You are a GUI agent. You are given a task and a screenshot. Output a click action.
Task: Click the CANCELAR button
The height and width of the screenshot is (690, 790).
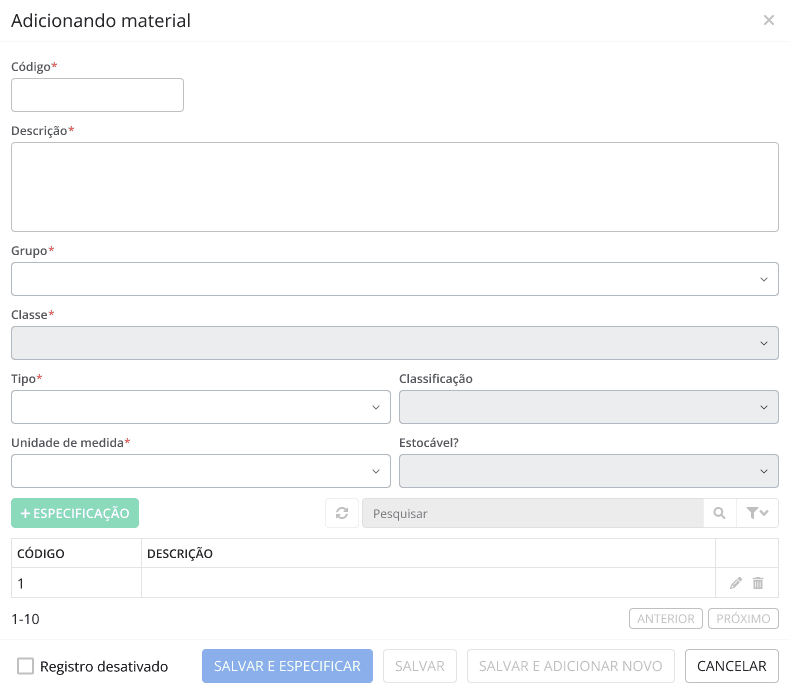[731, 666]
